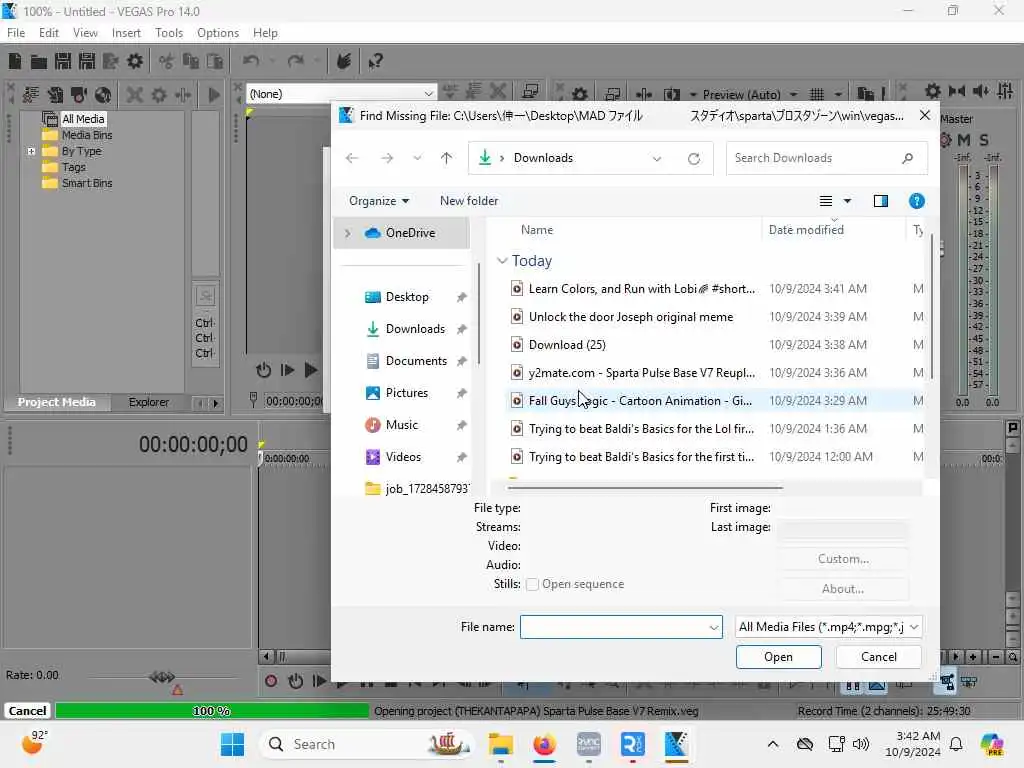The image size is (1024, 768).
Task: Click the Cut scissors icon
Action: (x=167, y=61)
